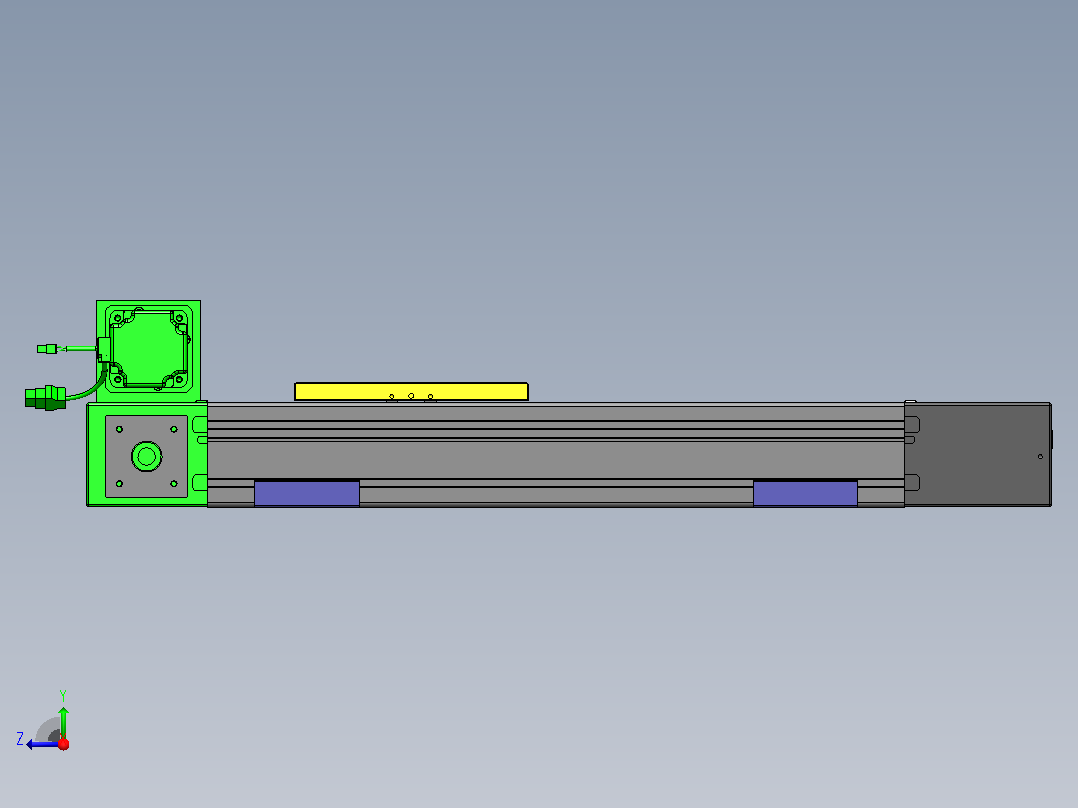This screenshot has width=1078, height=808.
Task: Select the yellow slider carriage plate
Action: coord(411,391)
